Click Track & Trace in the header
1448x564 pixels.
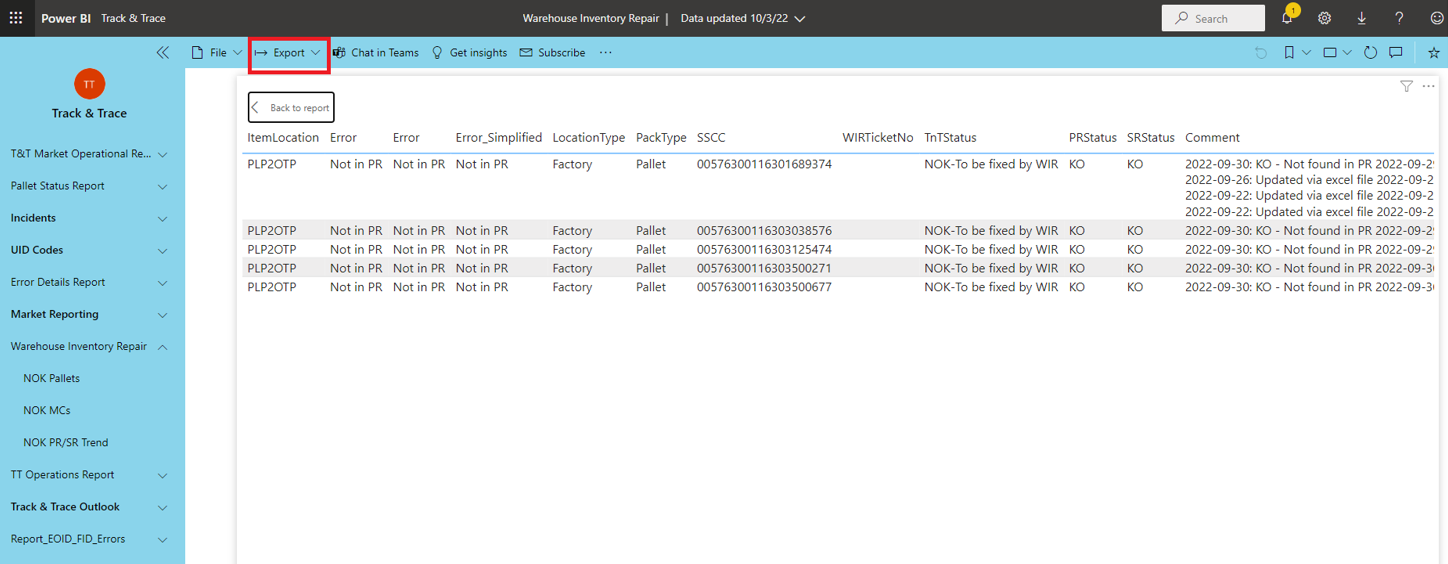point(134,18)
